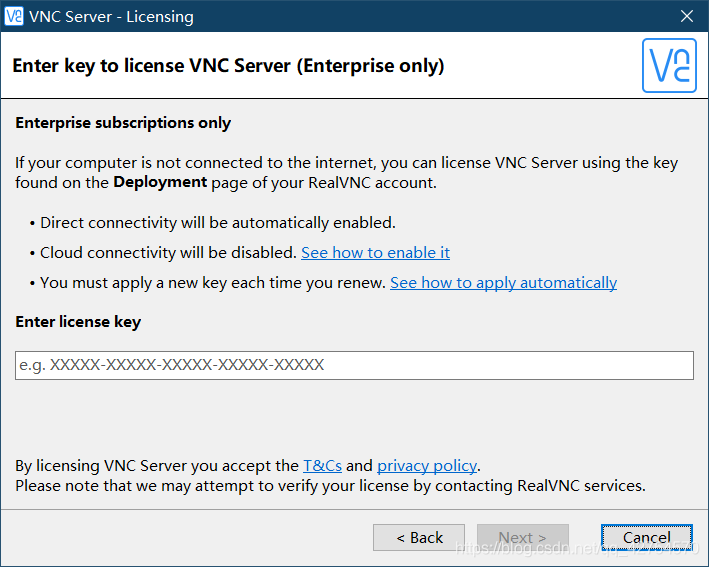Click the Next button
The height and width of the screenshot is (567, 709).
tap(523, 538)
